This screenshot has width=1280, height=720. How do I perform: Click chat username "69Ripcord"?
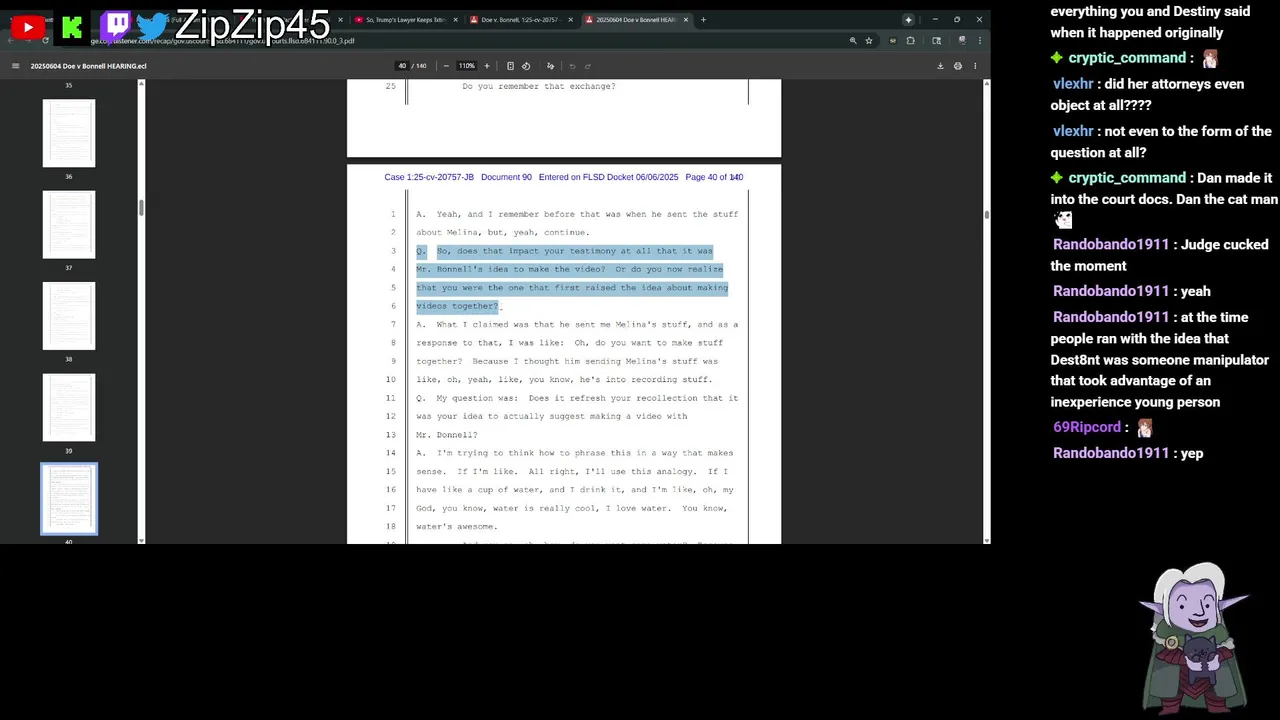click(1087, 427)
